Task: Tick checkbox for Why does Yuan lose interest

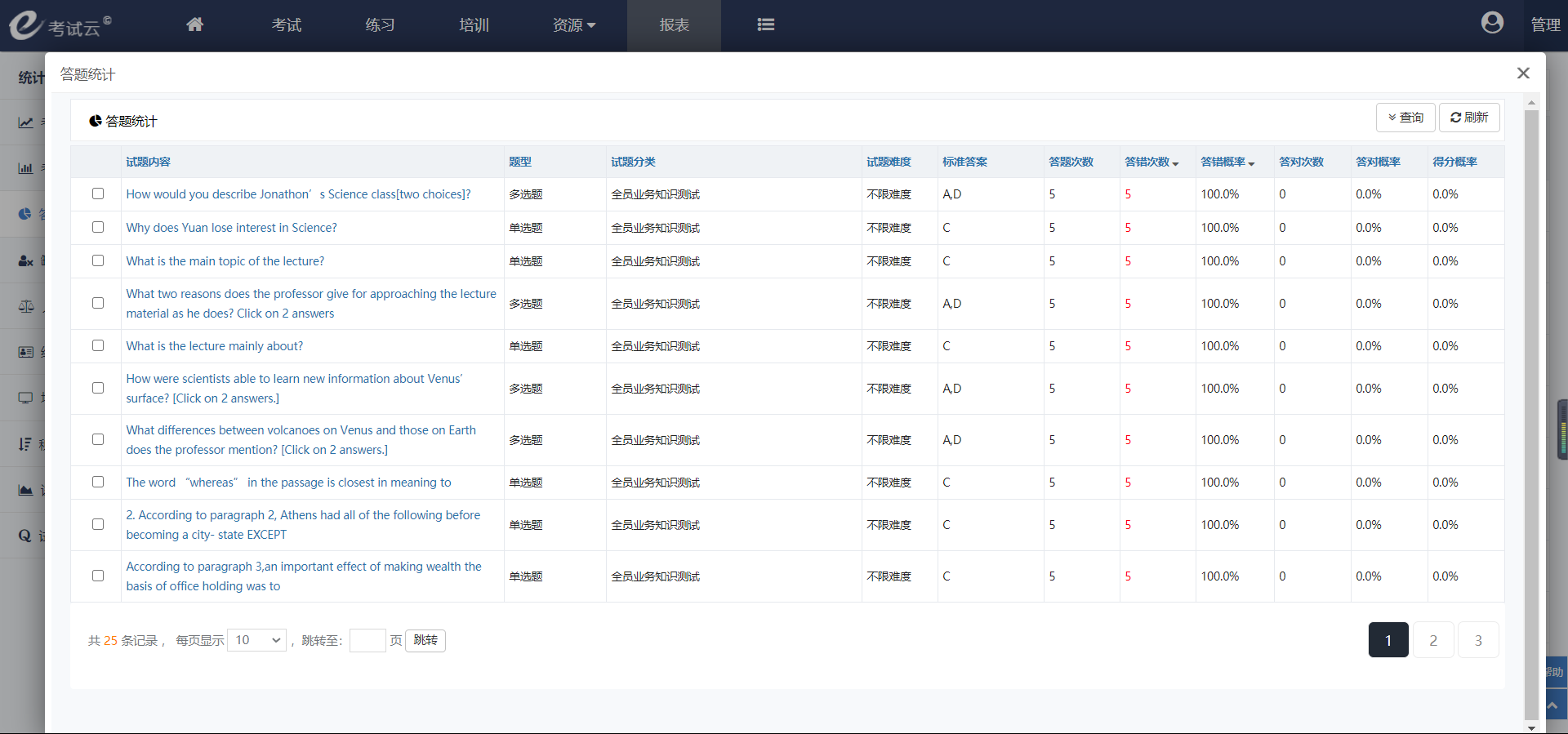Action: click(x=98, y=227)
